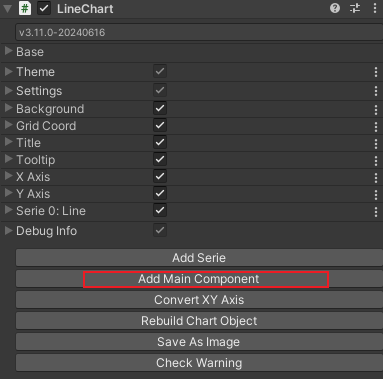
Task: Toggle the LineChart component enabled checkbox
Action: [44, 9]
